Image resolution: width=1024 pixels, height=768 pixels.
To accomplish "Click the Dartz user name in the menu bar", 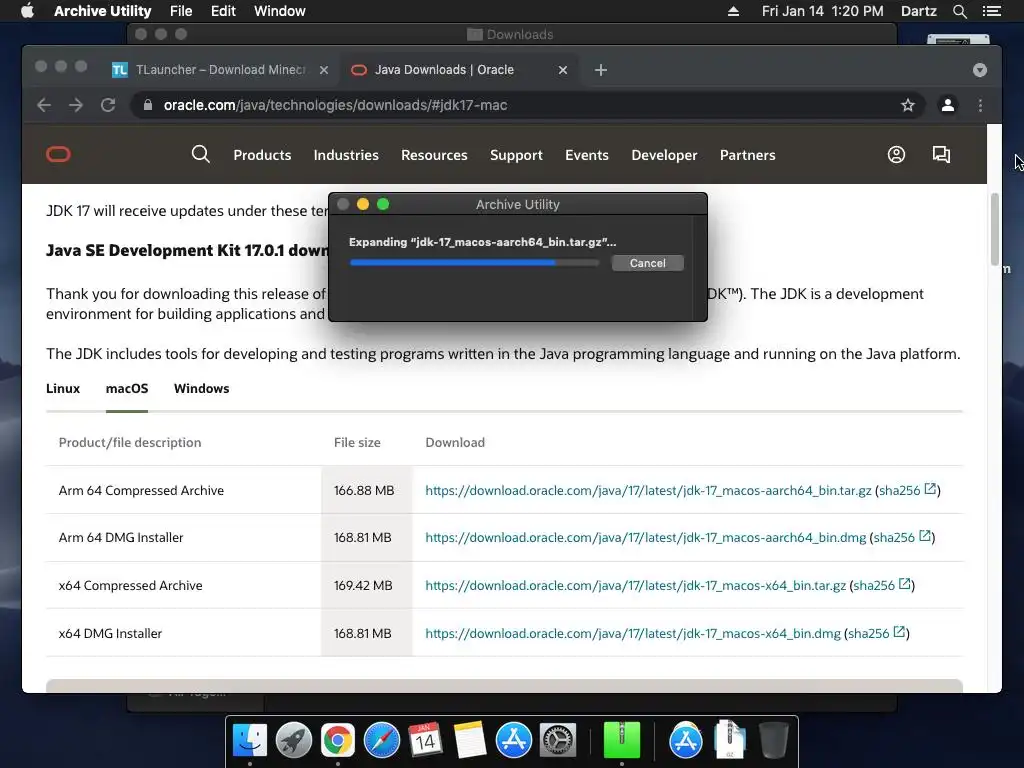I will (919, 11).
